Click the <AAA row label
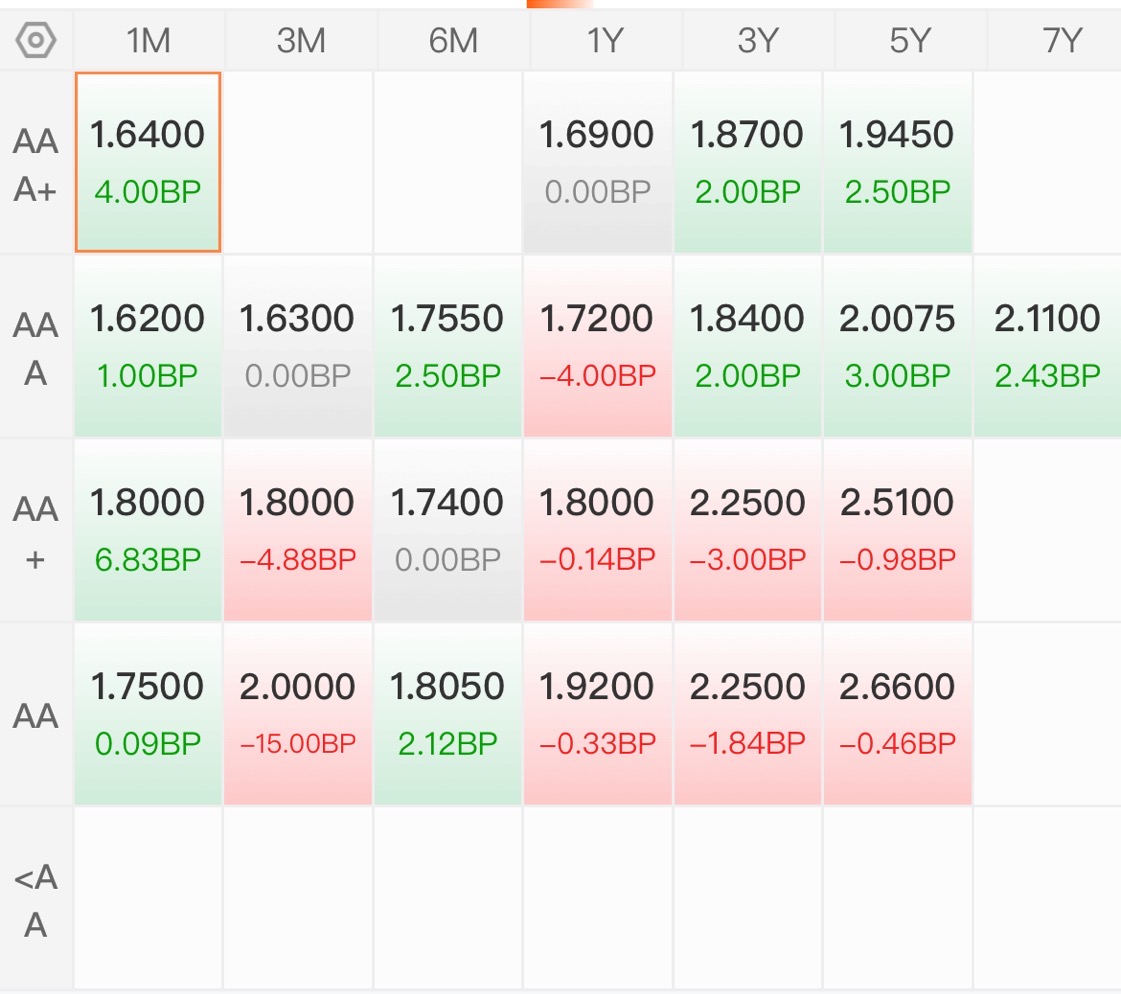This screenshot has width=1121, height=994. click(36, 900)
